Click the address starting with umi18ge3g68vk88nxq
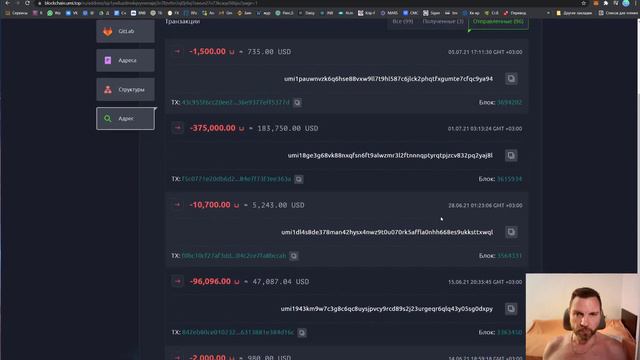 [390, 156]
